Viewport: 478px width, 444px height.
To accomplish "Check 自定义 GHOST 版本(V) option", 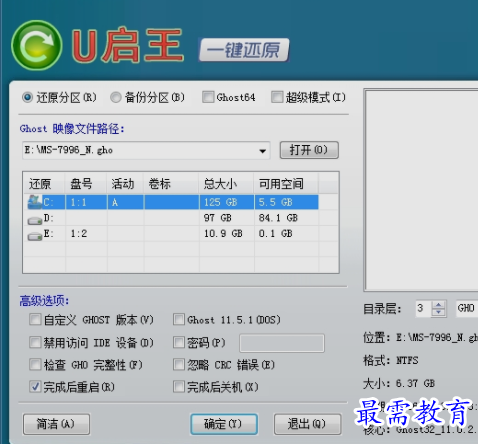I will click(x=35, y=319).
